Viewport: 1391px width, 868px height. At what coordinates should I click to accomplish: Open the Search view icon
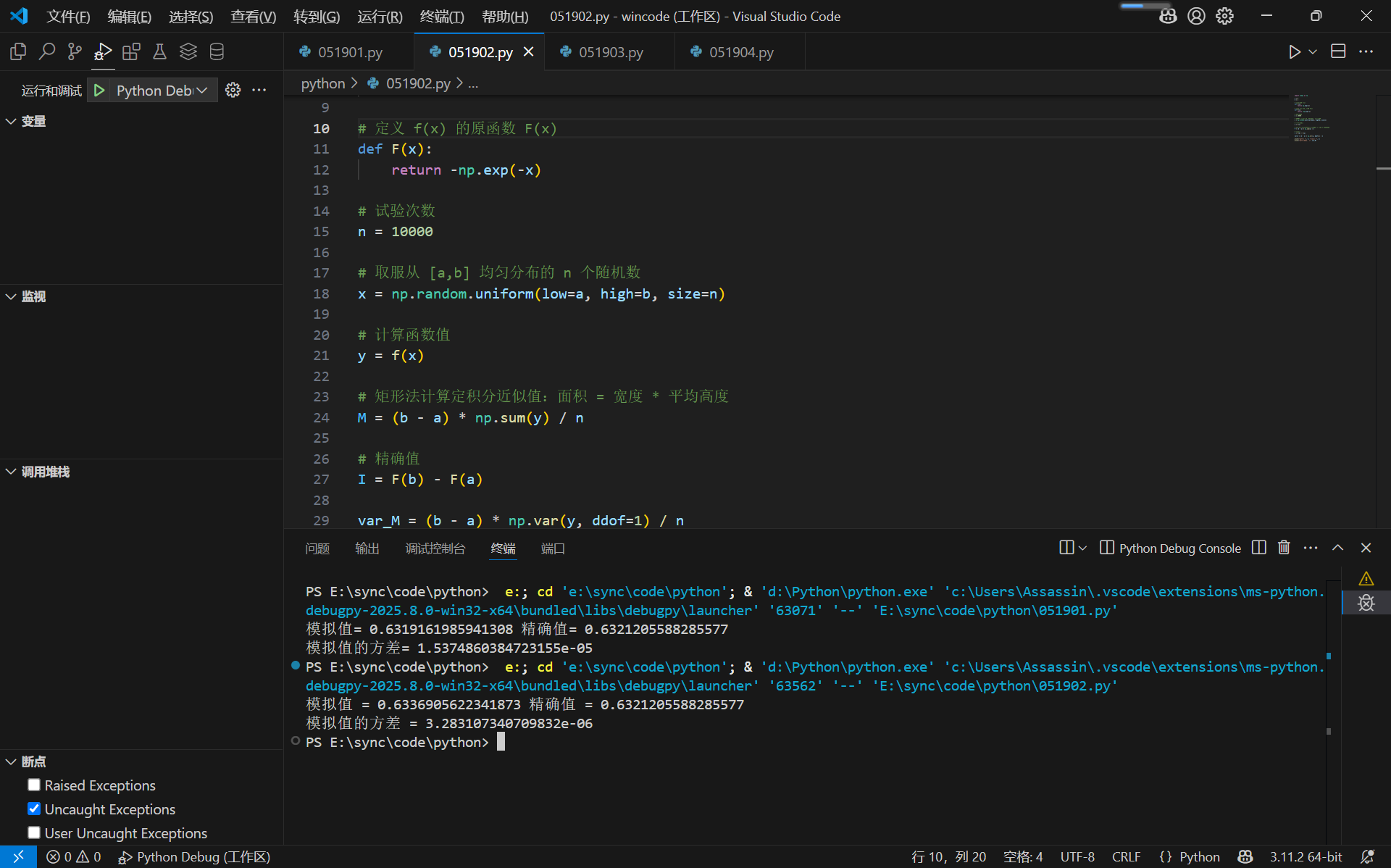tap(46, 51)
